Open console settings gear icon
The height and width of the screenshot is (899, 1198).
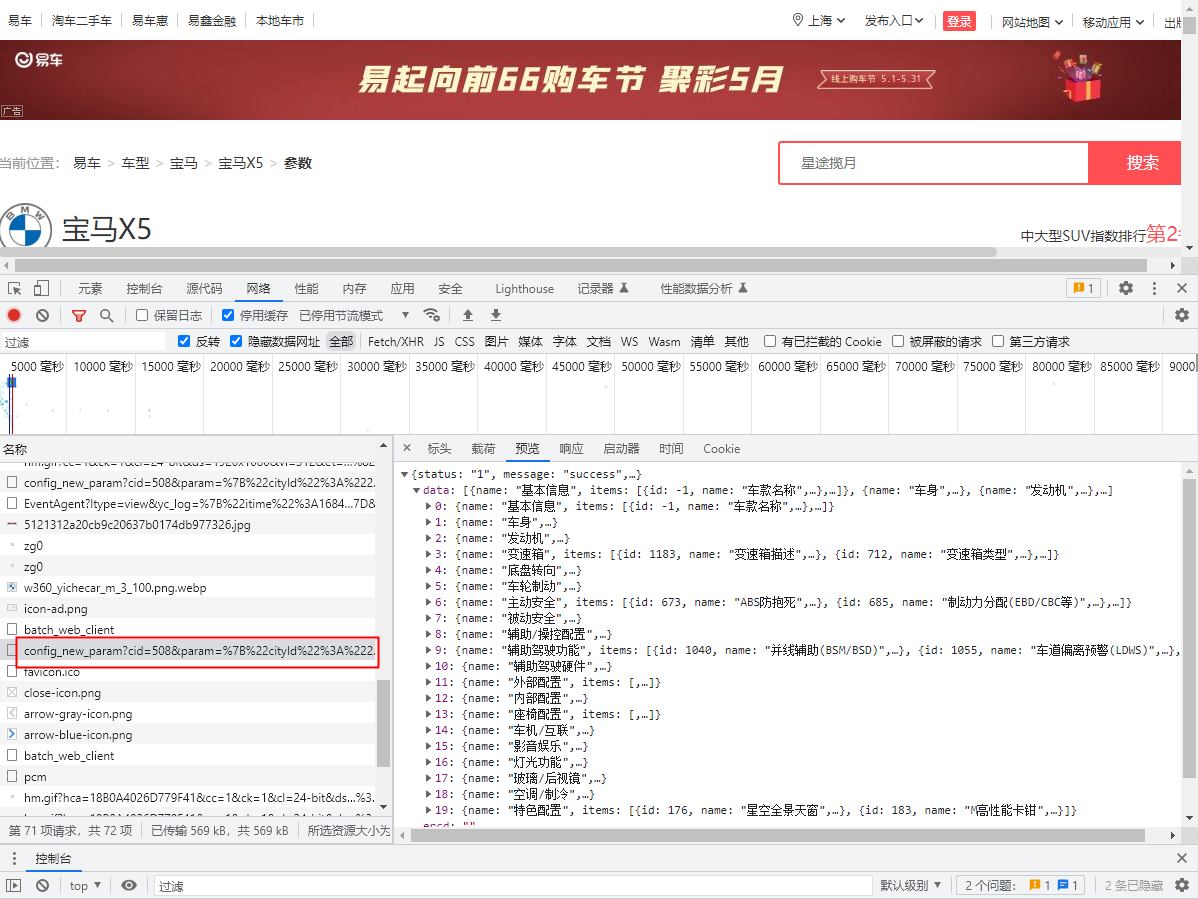click(1182, 885)
